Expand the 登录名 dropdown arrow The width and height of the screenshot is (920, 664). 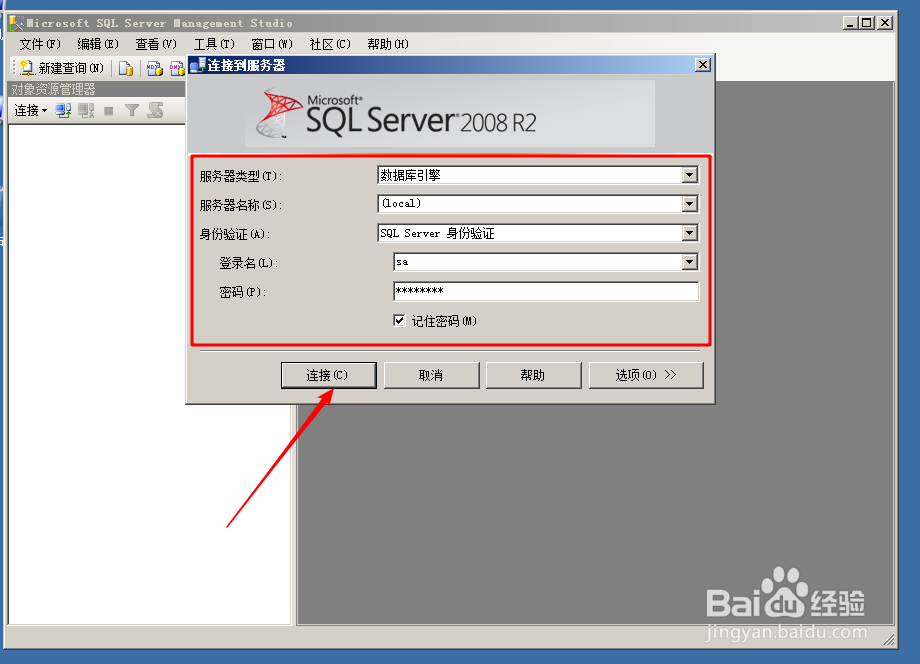(x=690, y=262)
